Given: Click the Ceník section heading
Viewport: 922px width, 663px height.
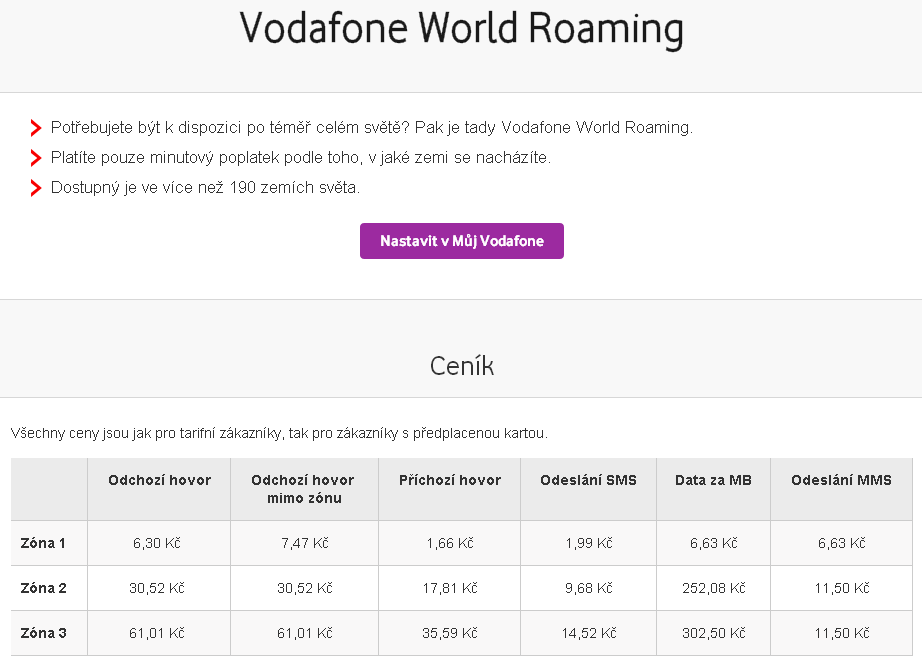Looking at the screenshot, I should click(x=462, y=366).
